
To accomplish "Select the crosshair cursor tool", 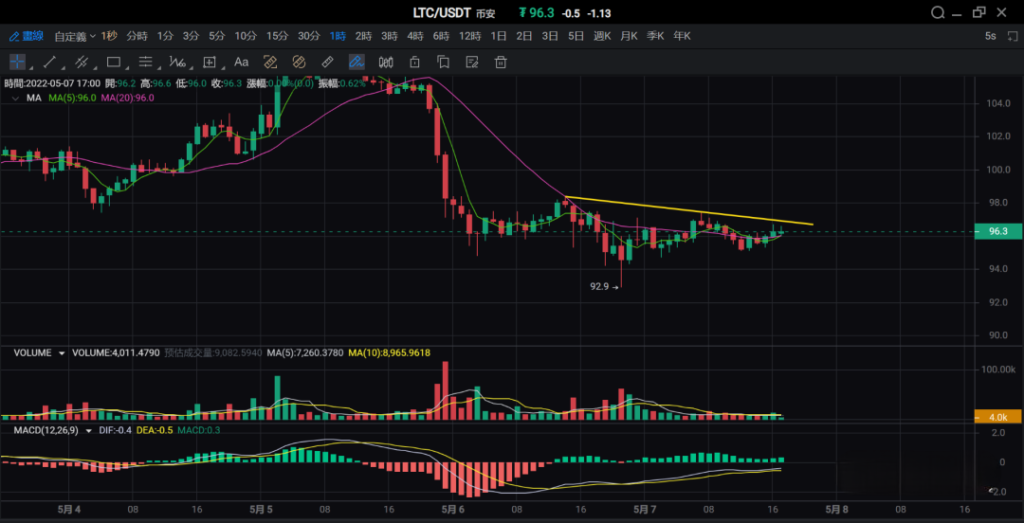I will (x=17, y=62).
